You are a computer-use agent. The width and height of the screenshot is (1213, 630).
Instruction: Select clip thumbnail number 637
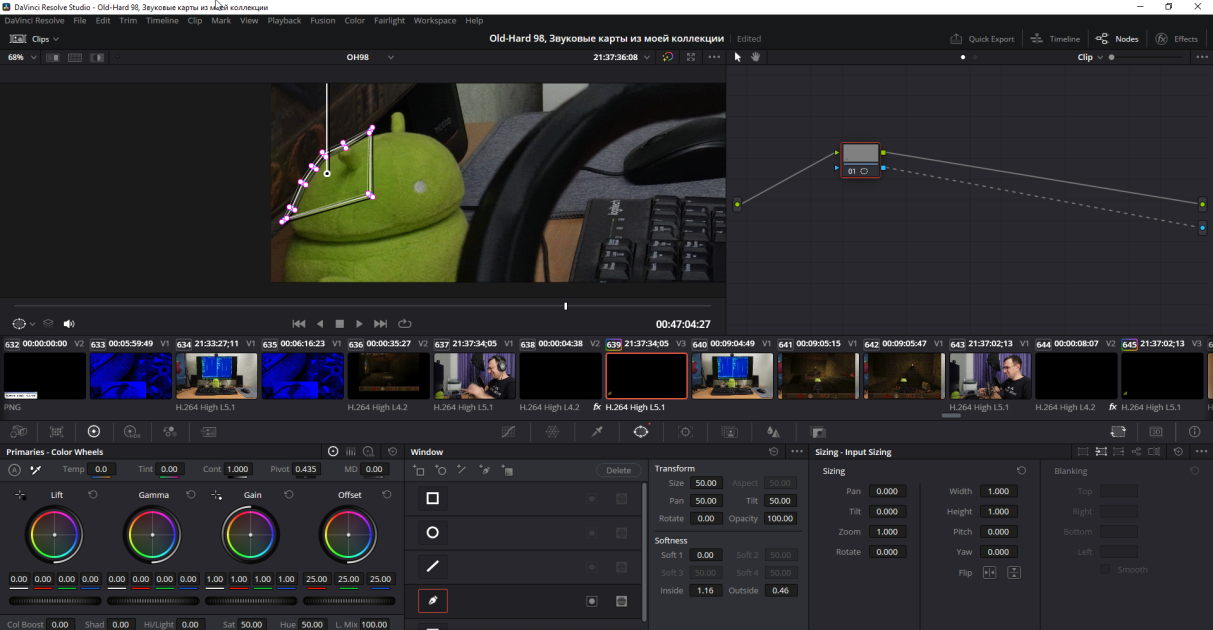click(x=474, y=375)
